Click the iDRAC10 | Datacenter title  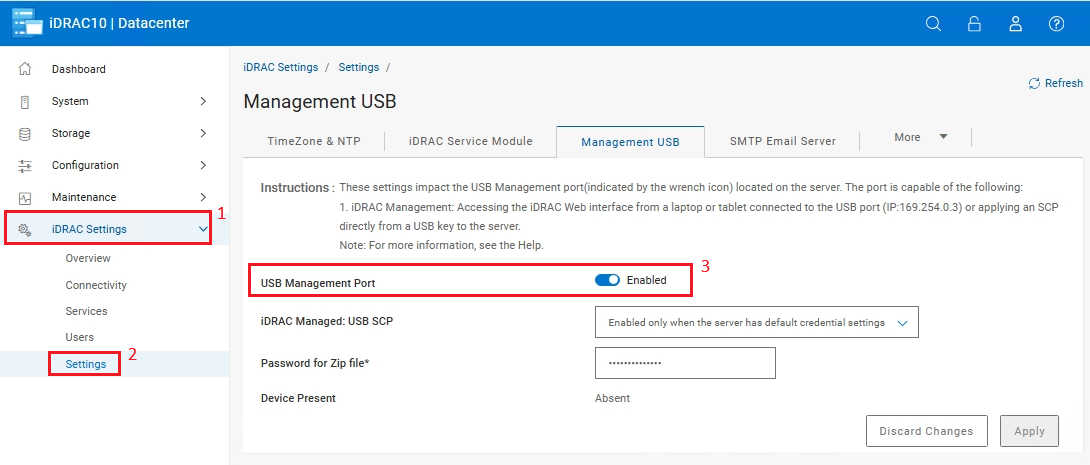pos(119,23)
